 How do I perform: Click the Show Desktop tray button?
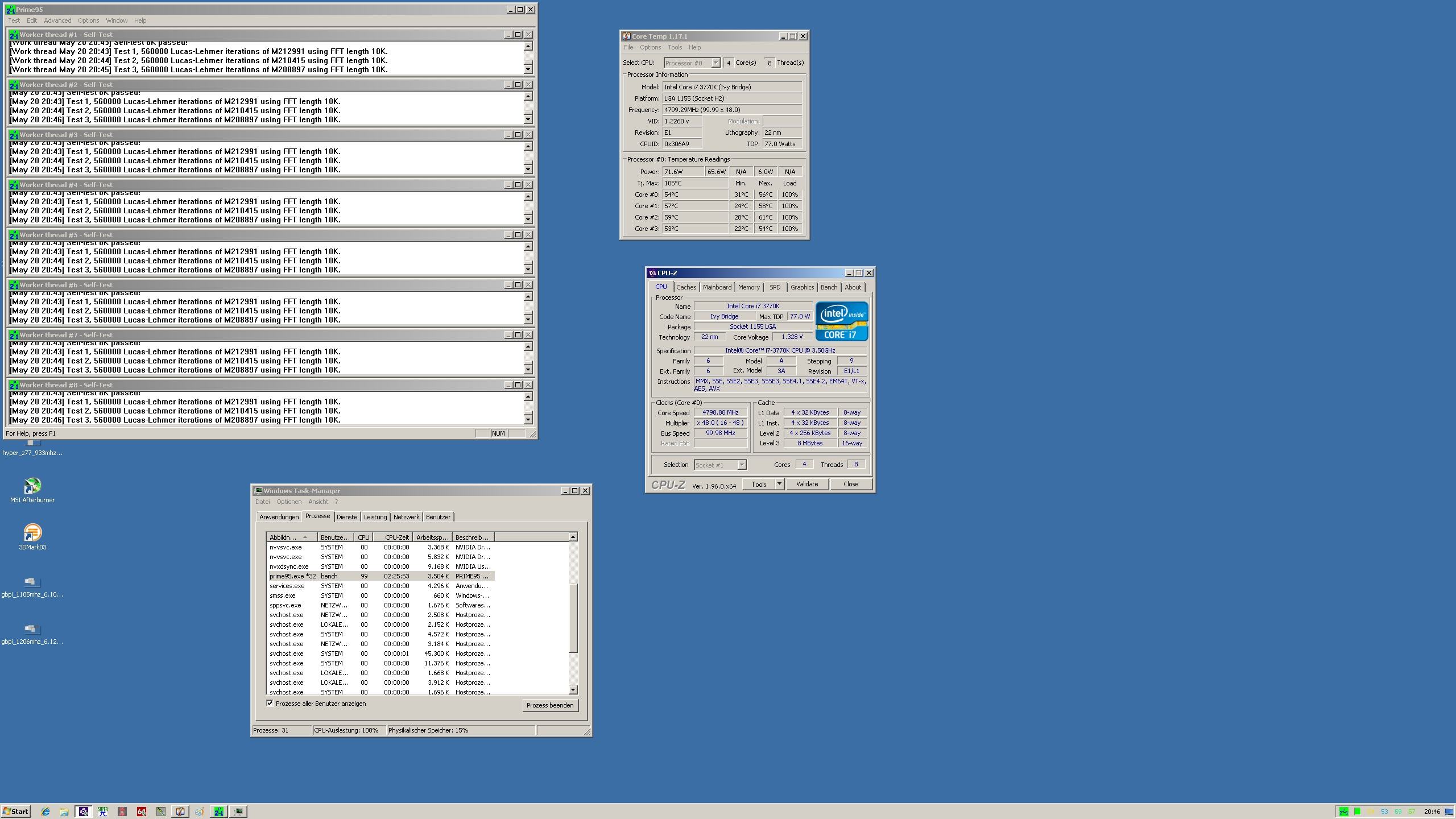[x=1449, y=812]
